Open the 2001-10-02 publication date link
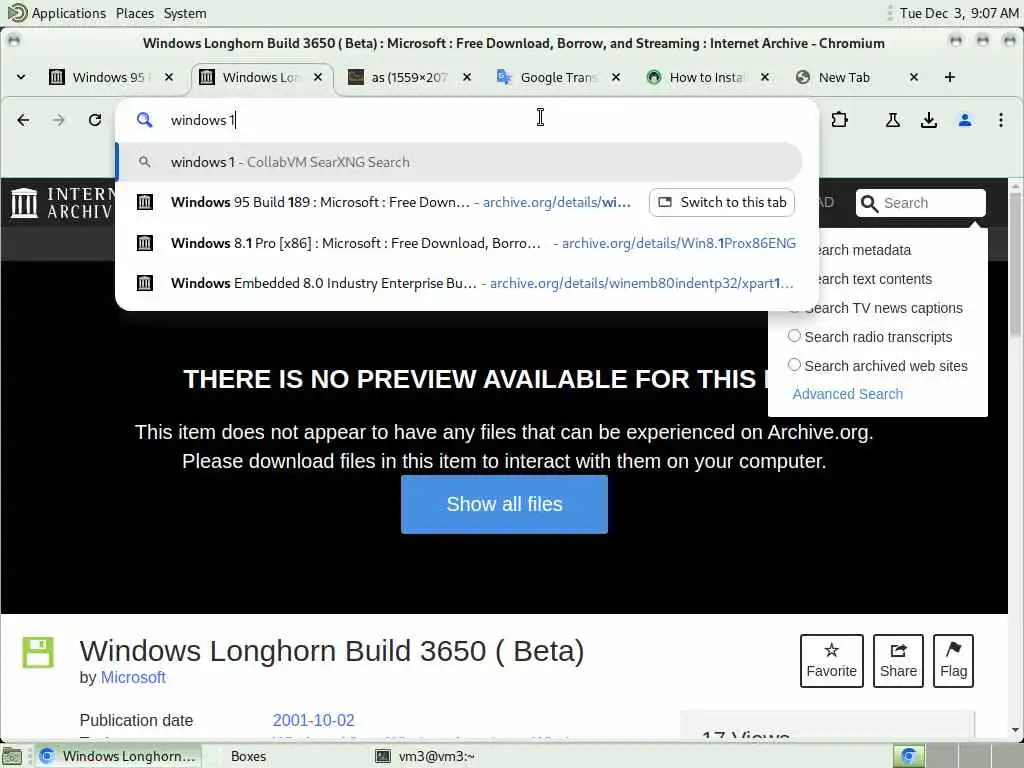 point(313,720)
